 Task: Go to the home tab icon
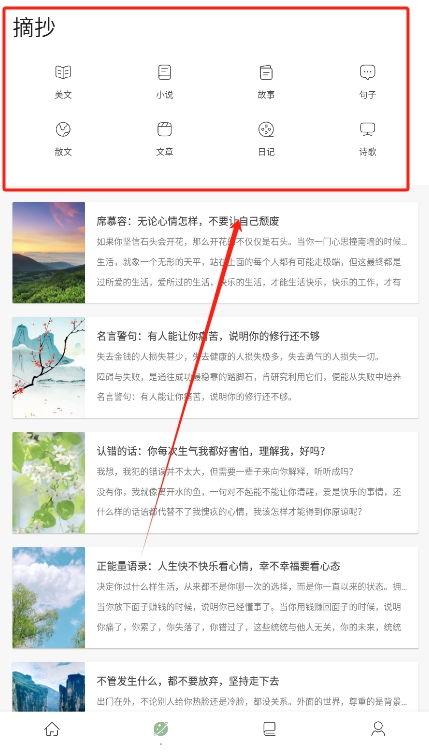(x=52, y=729)
